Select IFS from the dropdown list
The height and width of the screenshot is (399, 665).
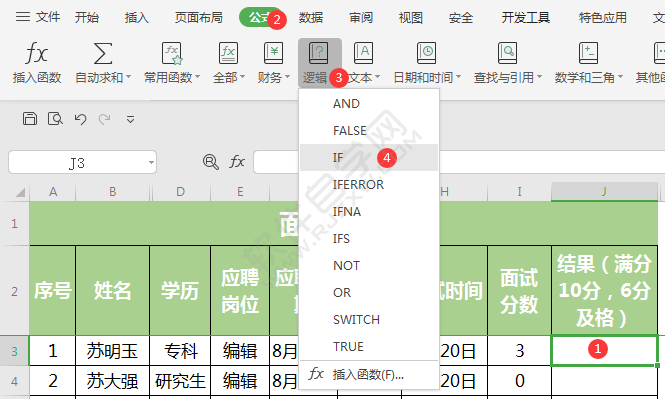369,239
